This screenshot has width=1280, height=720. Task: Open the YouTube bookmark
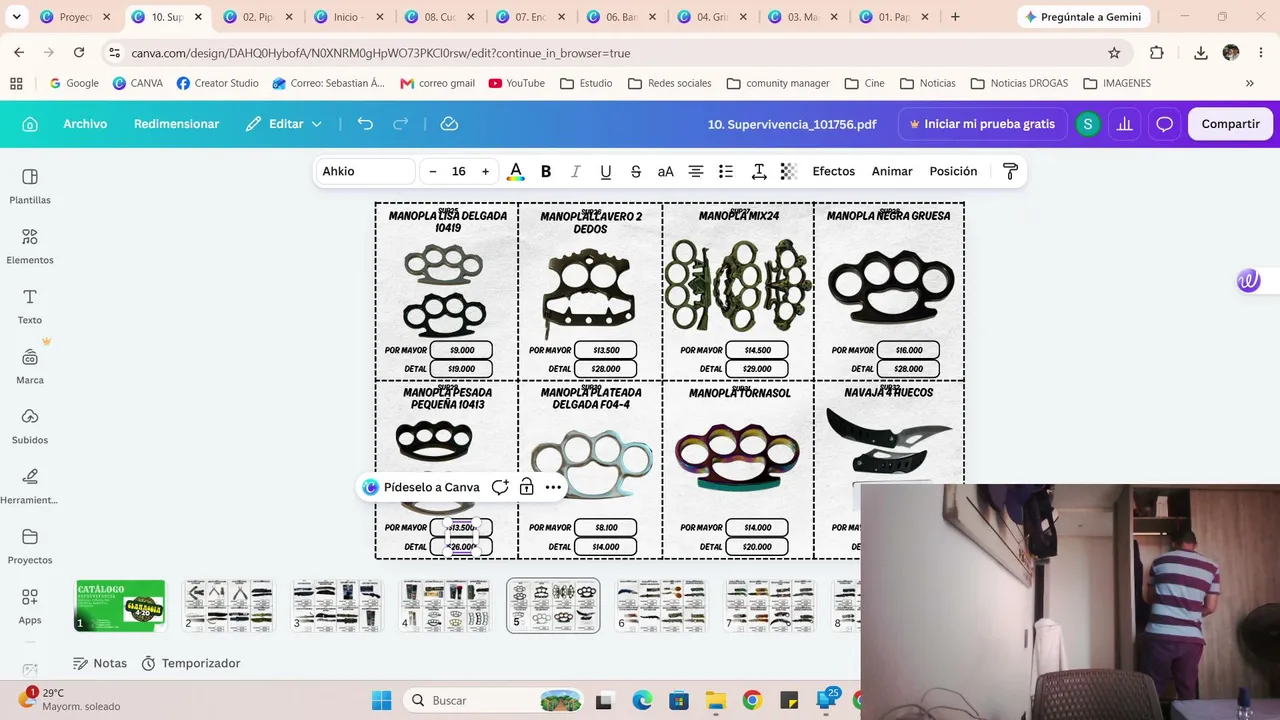(517, 83)
